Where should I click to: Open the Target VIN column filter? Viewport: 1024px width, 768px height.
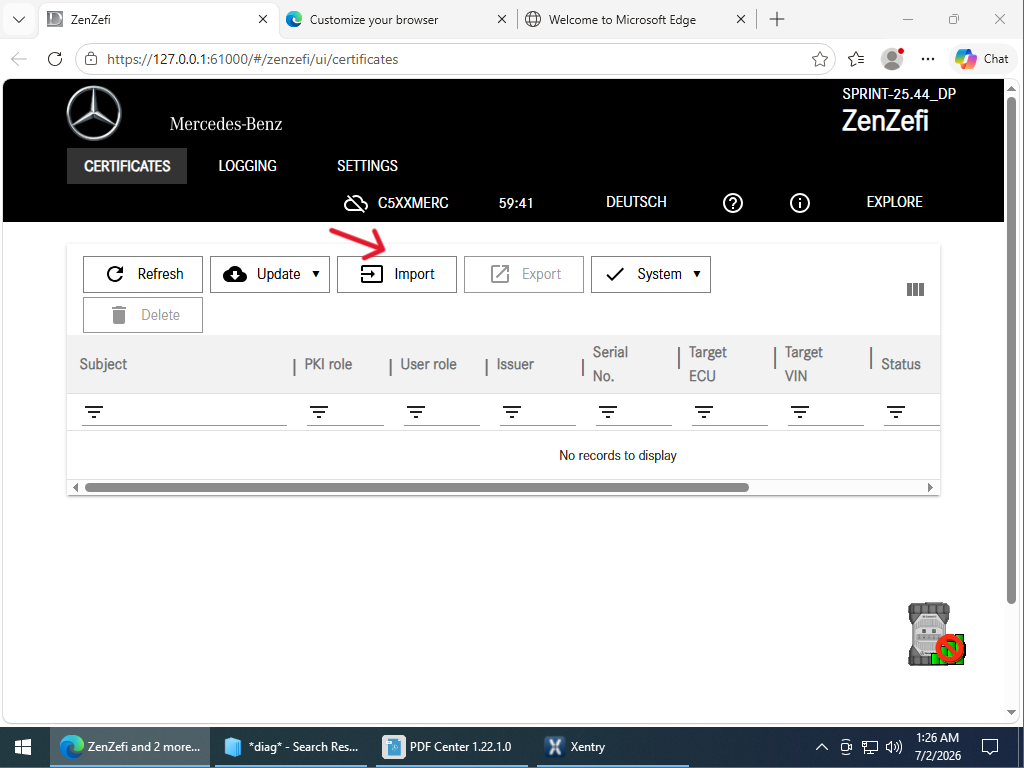tap(800, 412)
